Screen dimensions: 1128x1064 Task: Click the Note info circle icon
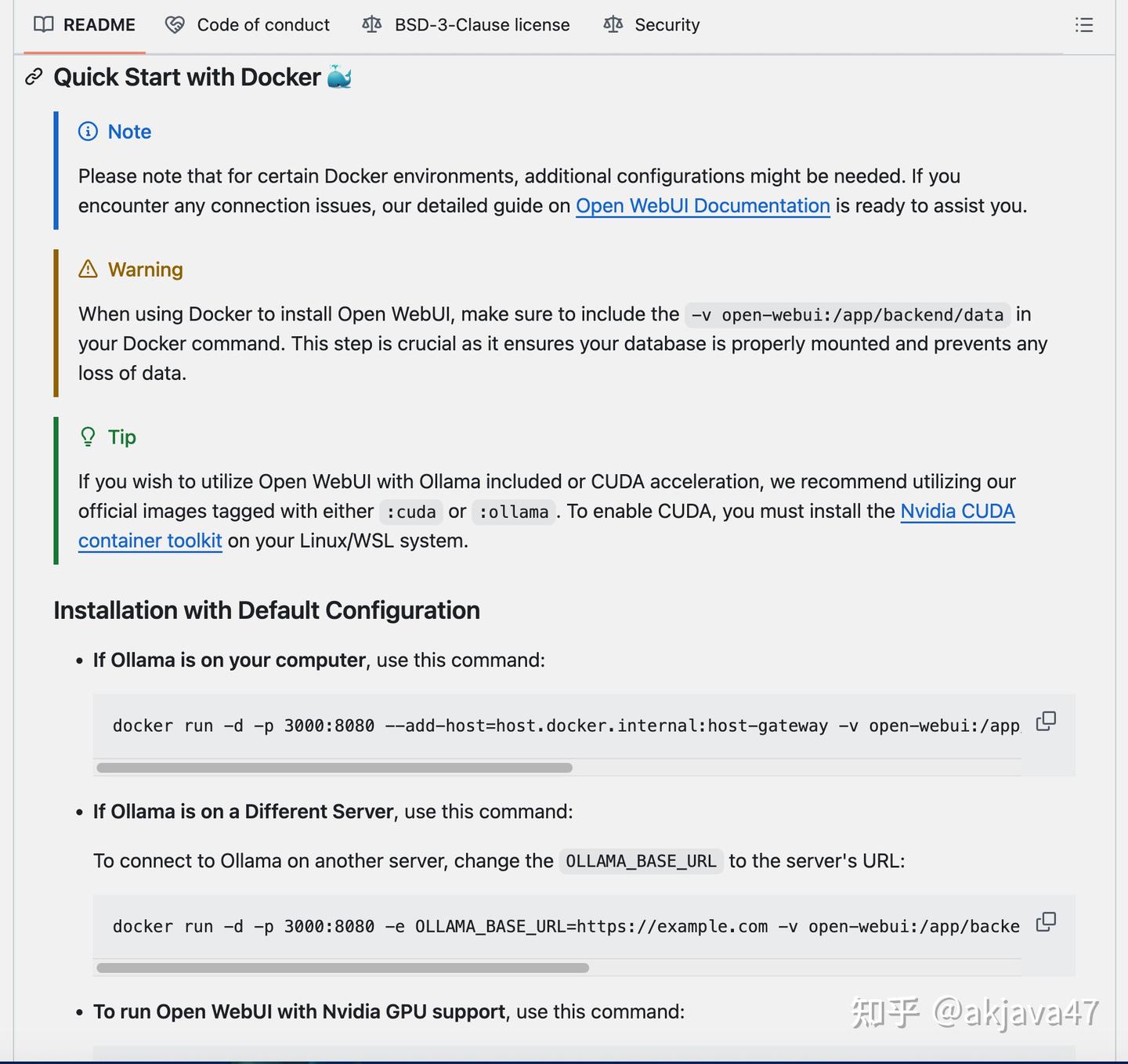point(89,132)
